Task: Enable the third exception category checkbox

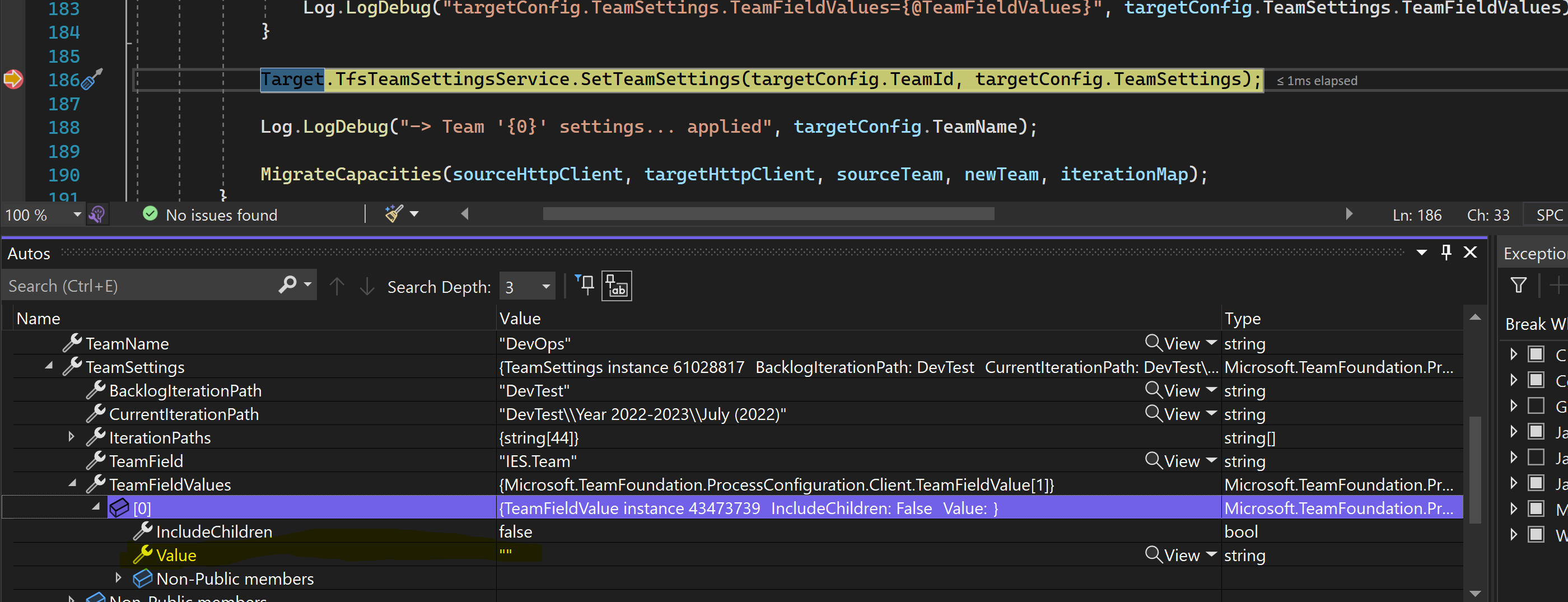Action: 1536,405
